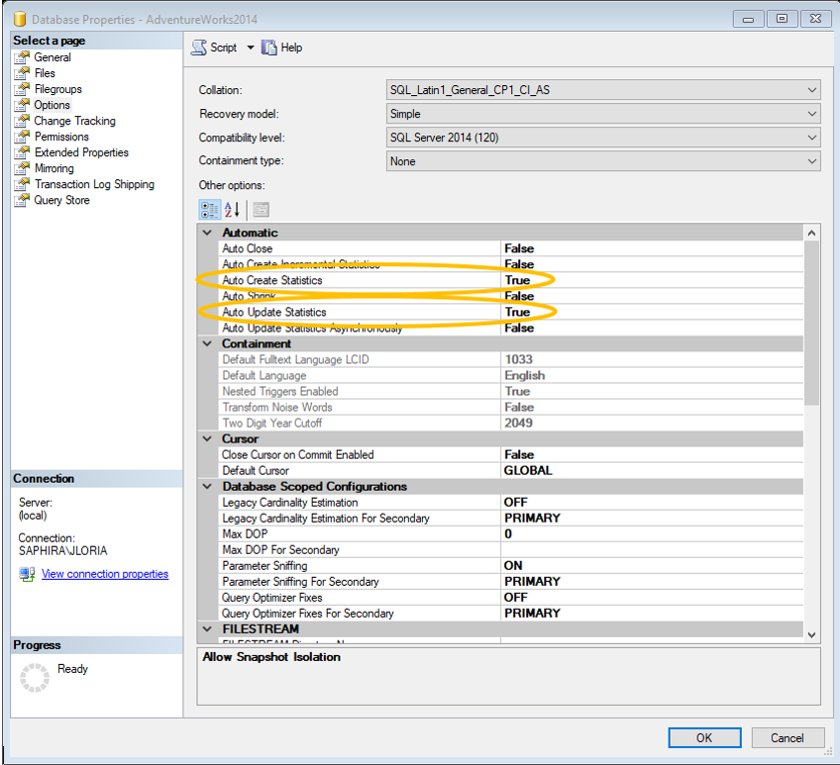Click View connection properties link
Image resolution: width=840 pixels, height=765 pixels.
coord(105,574)
